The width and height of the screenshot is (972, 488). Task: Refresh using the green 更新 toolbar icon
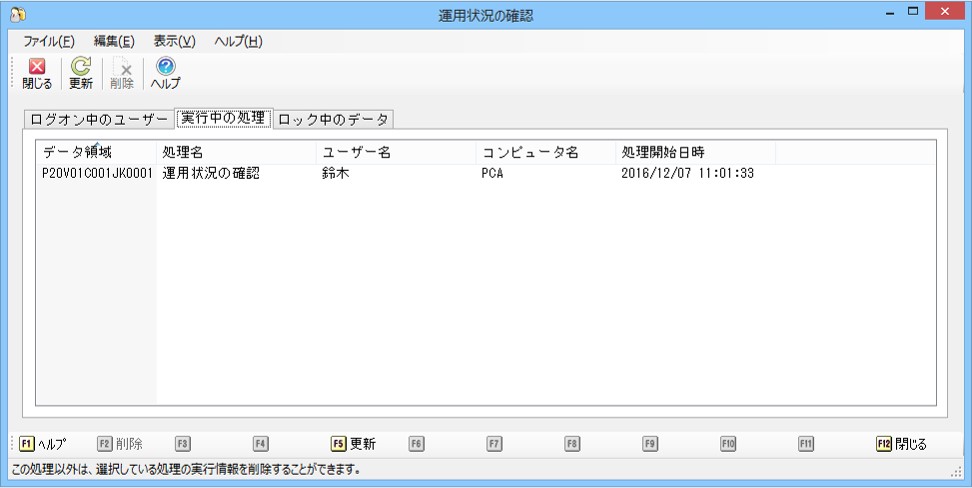point(81,73)
